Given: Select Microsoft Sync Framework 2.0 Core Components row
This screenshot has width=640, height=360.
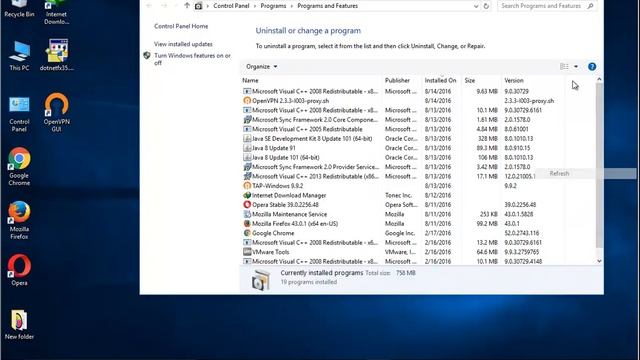Looking at the screenshot, I should point(402,120).
